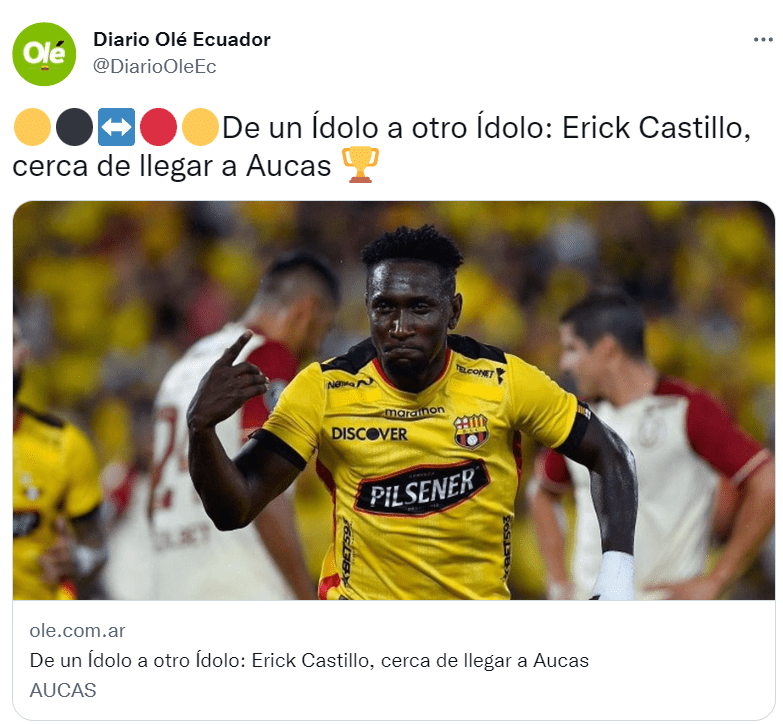
Task: Click the Diario Olé Ecuador account name
Action: click(x=182, y=39)
